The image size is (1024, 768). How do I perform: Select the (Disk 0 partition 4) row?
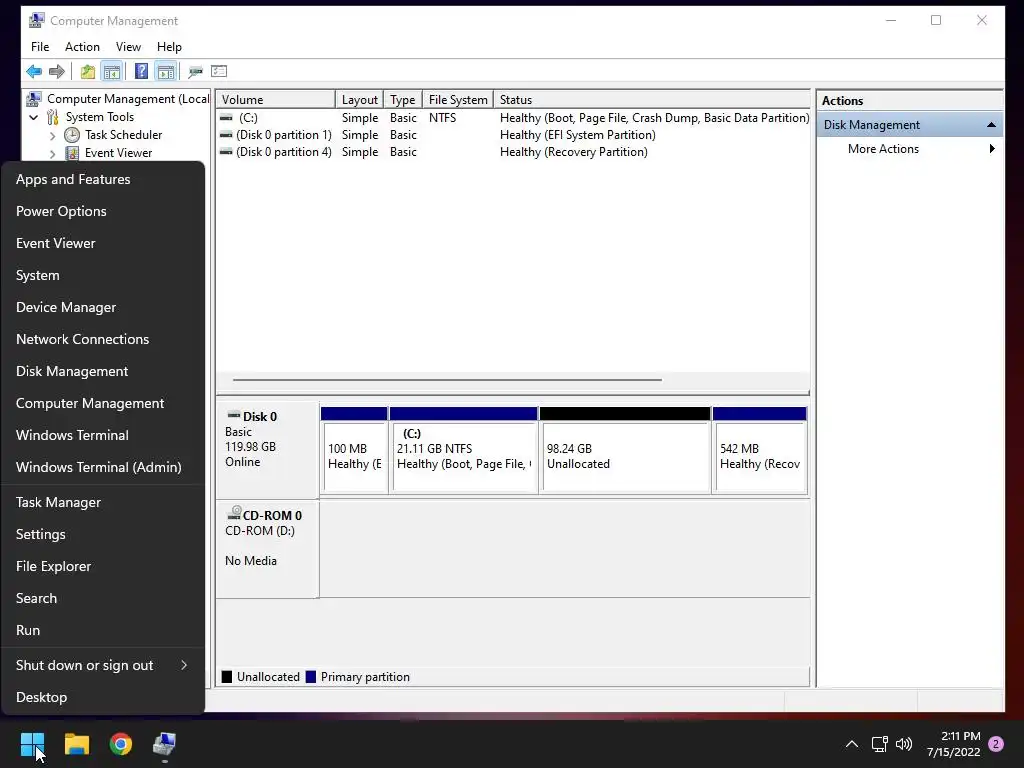tap(513, 152)
